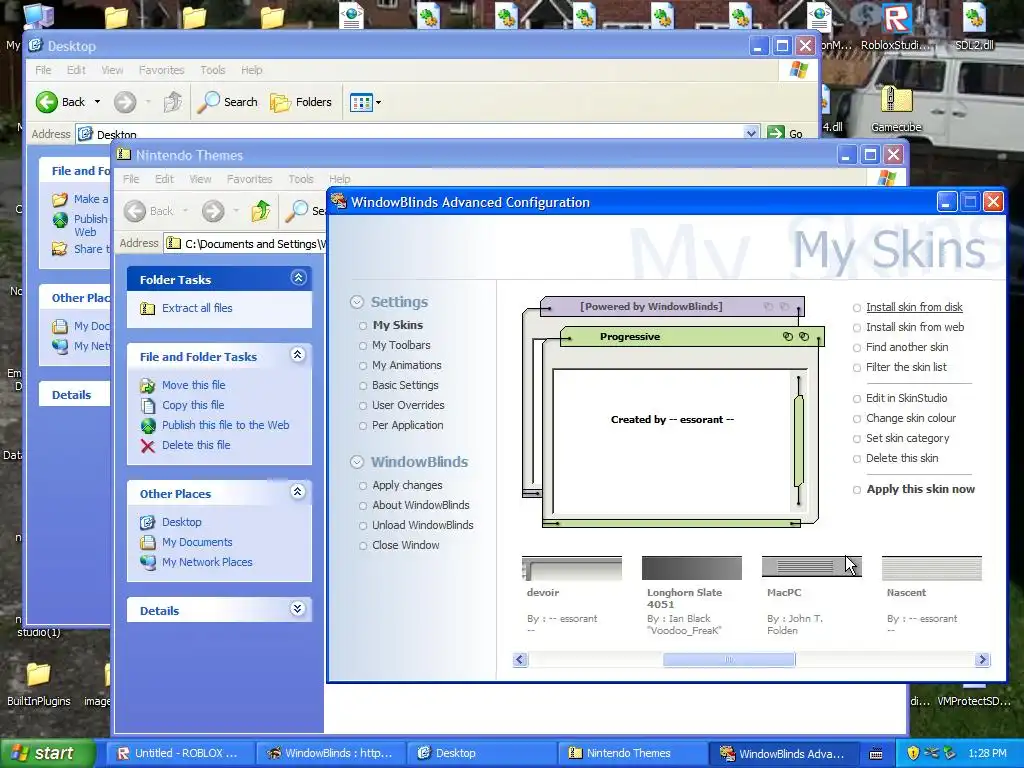Click the Up folder icon in Desktop window

tap(172, 102)
